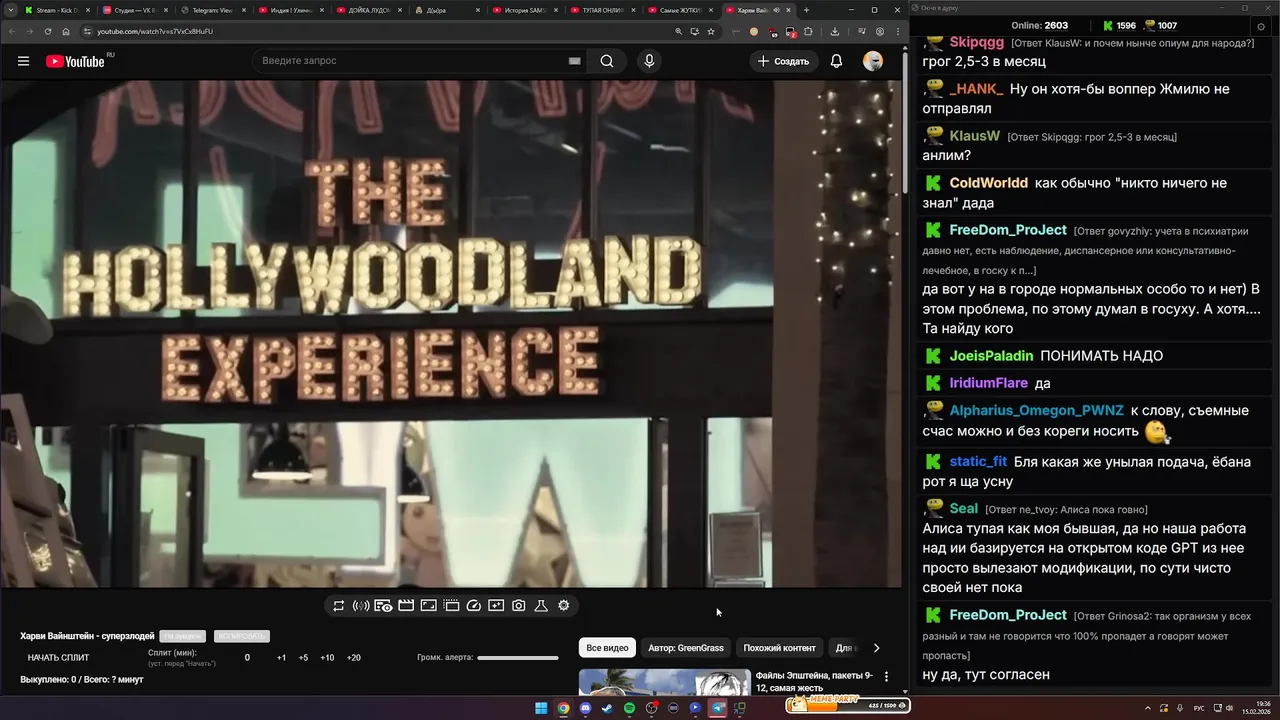This screenshot has width=1280, height=720.
Task: Open extension settings gear icon
Action: (x=564, y=606)
